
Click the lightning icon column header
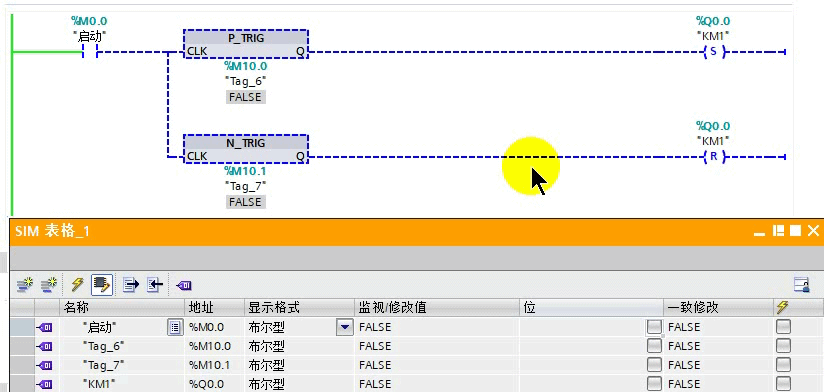coord(782,307)
